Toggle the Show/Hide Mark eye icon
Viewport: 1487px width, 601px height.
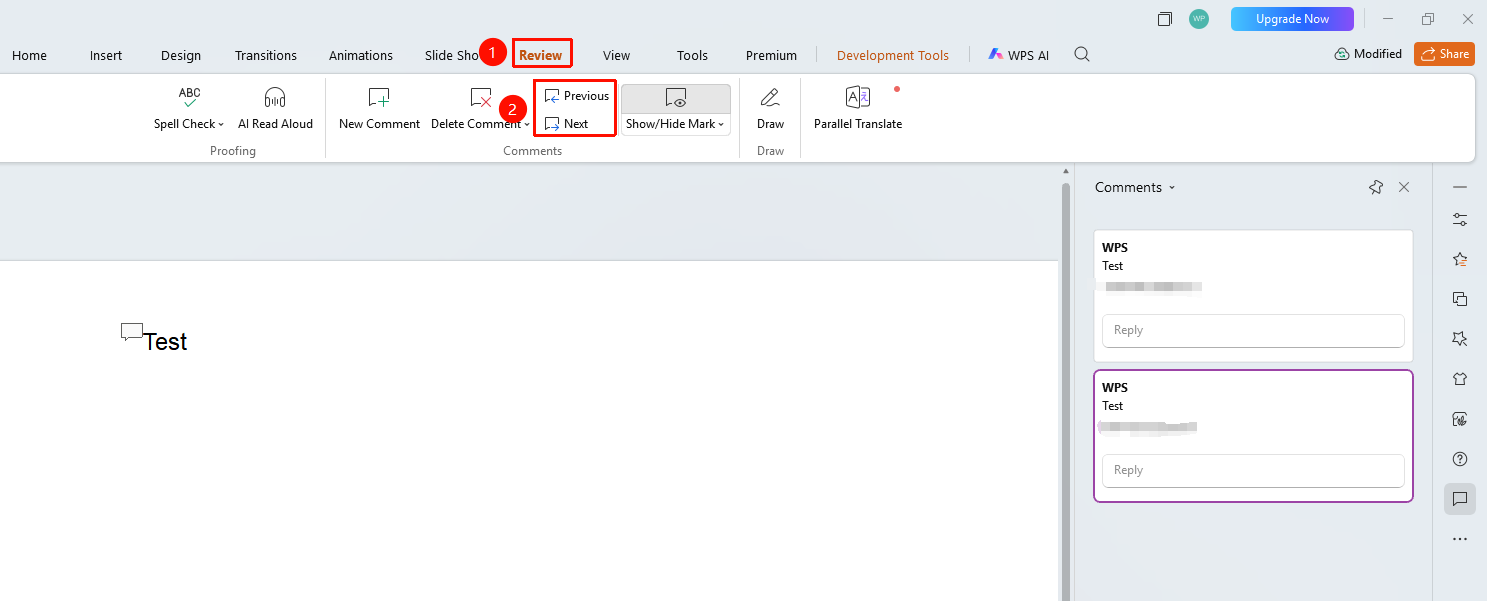(x=676, y=98)
